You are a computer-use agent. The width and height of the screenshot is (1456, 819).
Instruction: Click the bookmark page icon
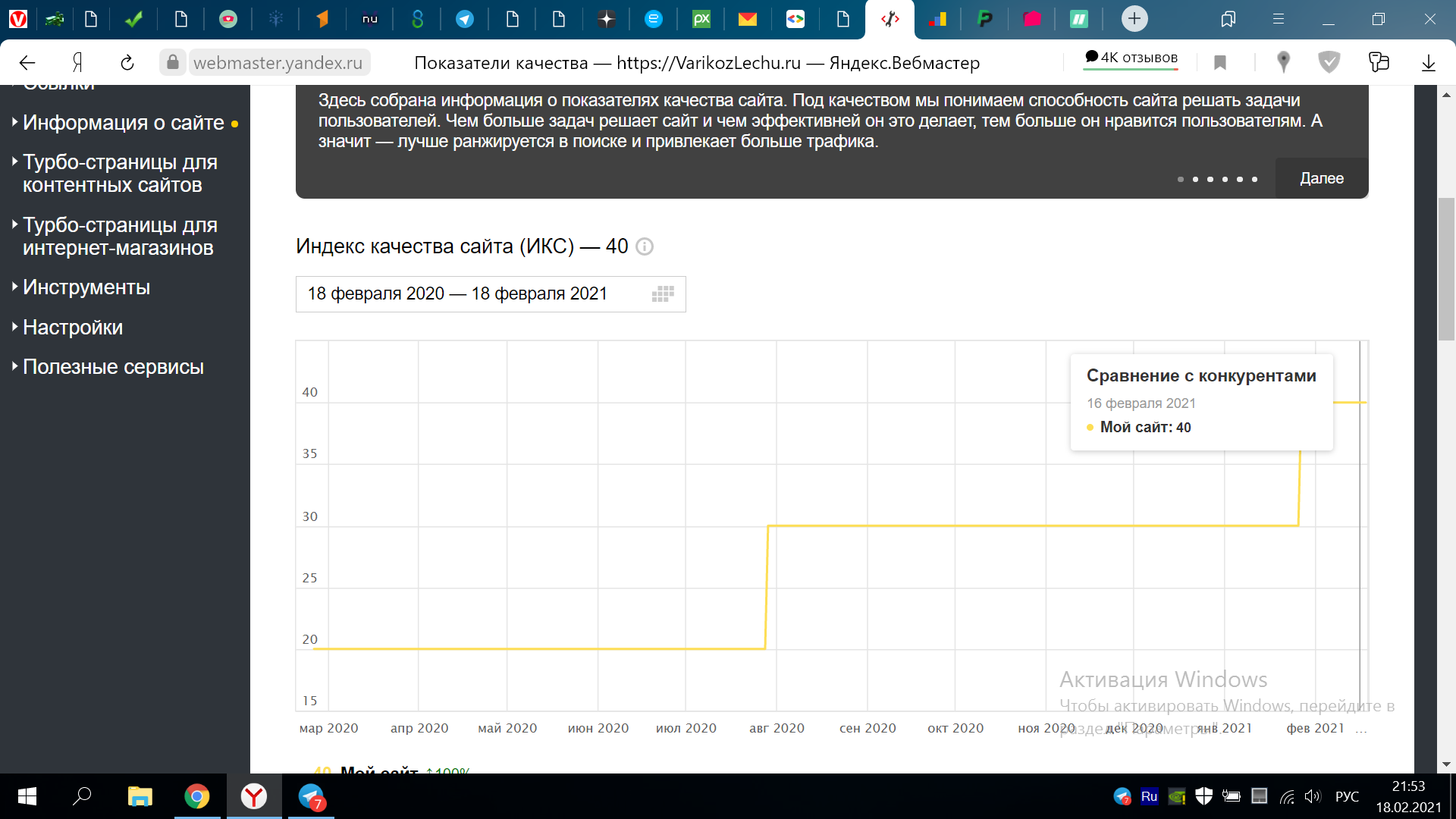tap(1220, 62)
